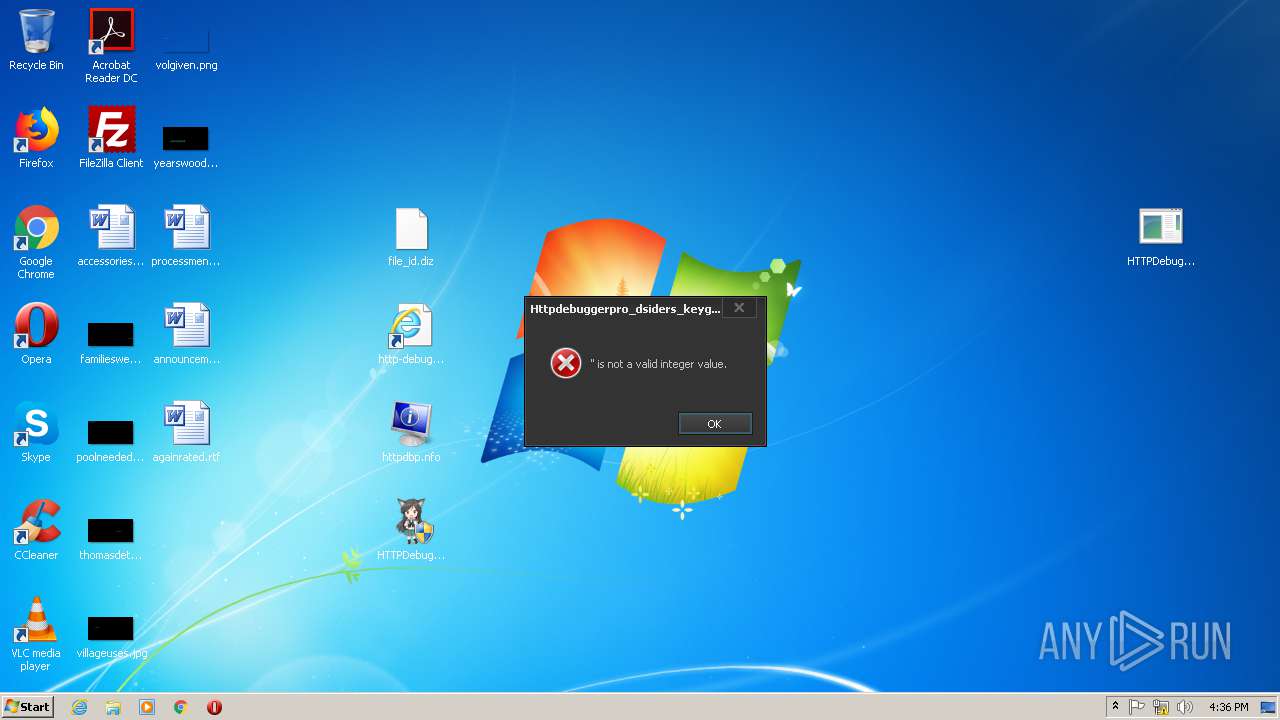Click the Show desktop button
Viewport: 1280px width, 720px height.
click(1270, 707)
